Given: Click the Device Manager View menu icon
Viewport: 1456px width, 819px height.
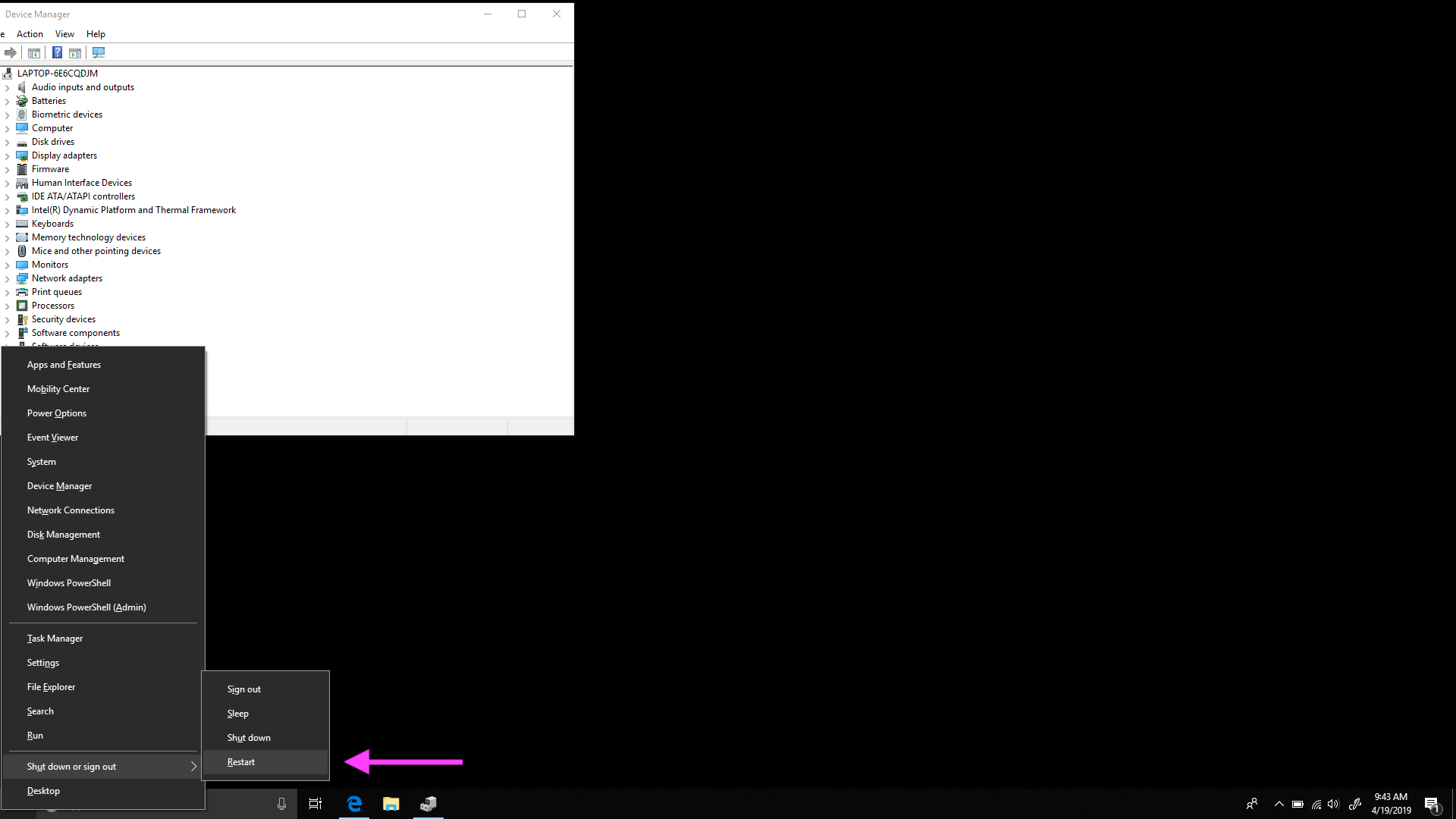Looking at the screenshot, I should point(64,33).
